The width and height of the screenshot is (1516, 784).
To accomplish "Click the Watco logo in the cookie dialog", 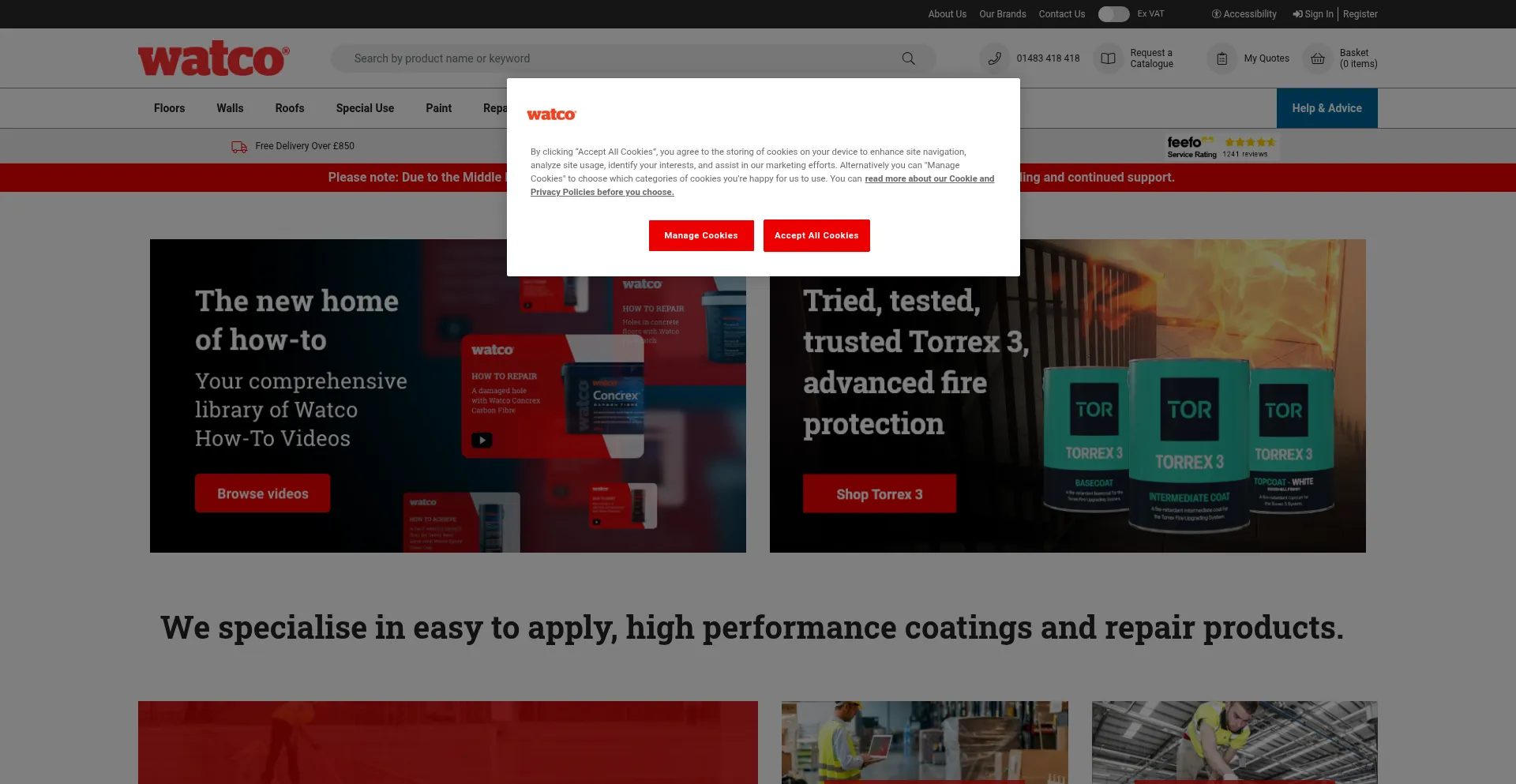I will pos(552,114).
